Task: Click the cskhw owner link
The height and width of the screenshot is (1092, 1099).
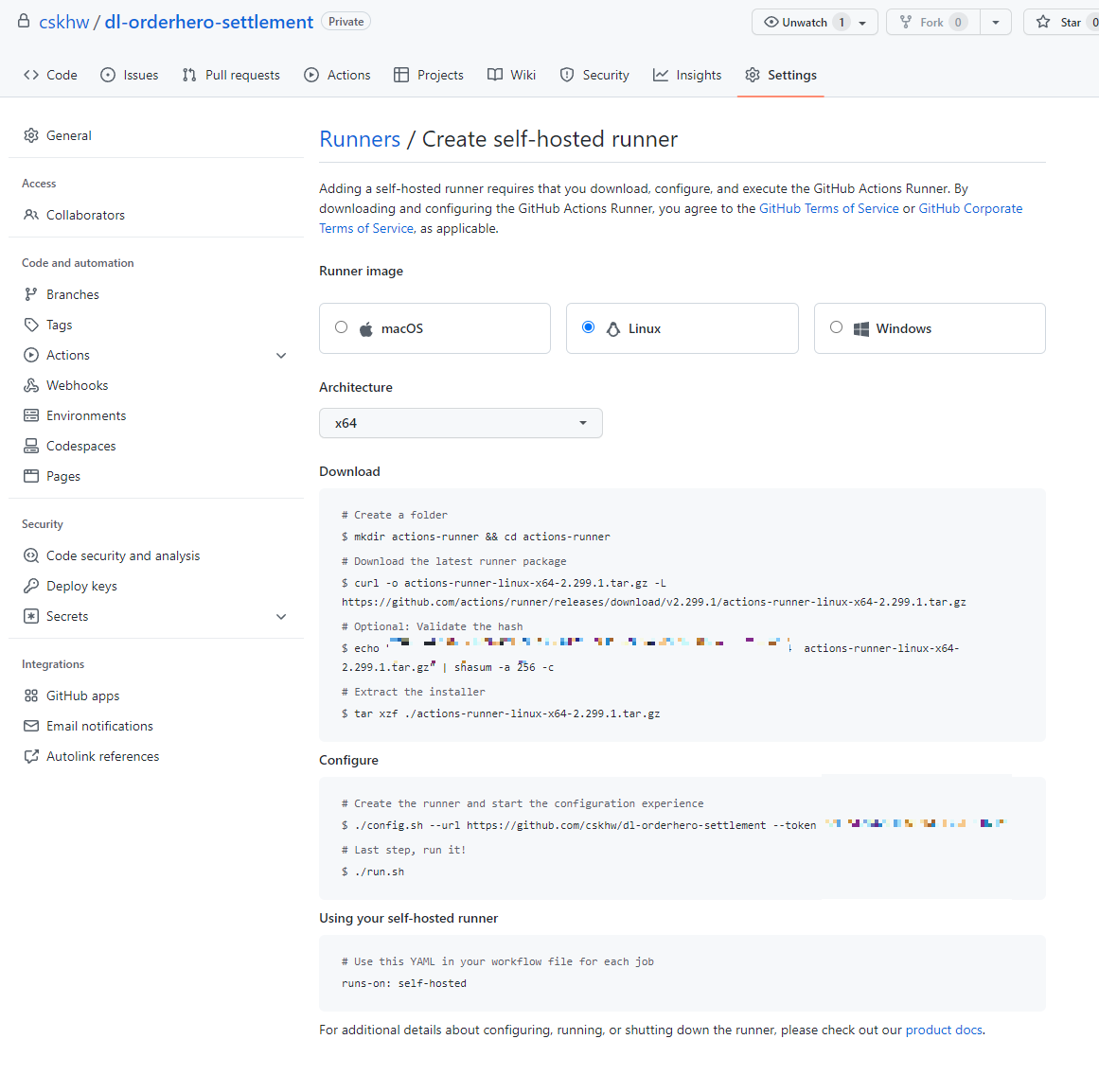Action: click(x=63, y=22)
